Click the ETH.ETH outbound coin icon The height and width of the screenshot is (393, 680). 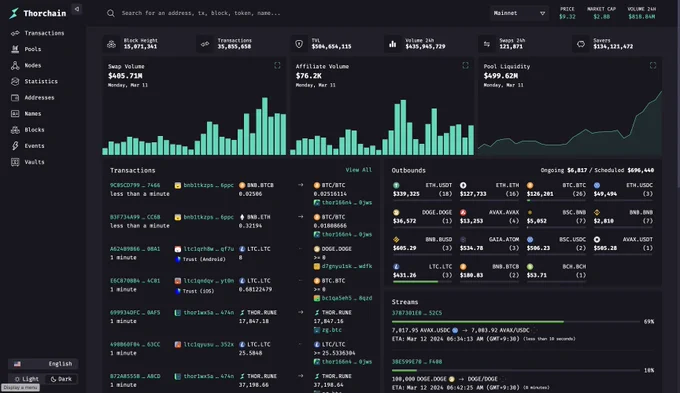coord(463,185)
